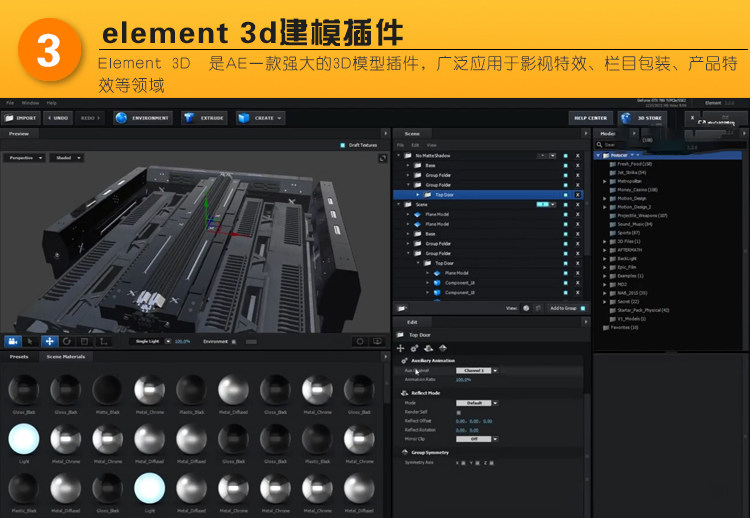Click the flag view icon next to View
This screenshot has width=750, height=518.
point(538,309)
